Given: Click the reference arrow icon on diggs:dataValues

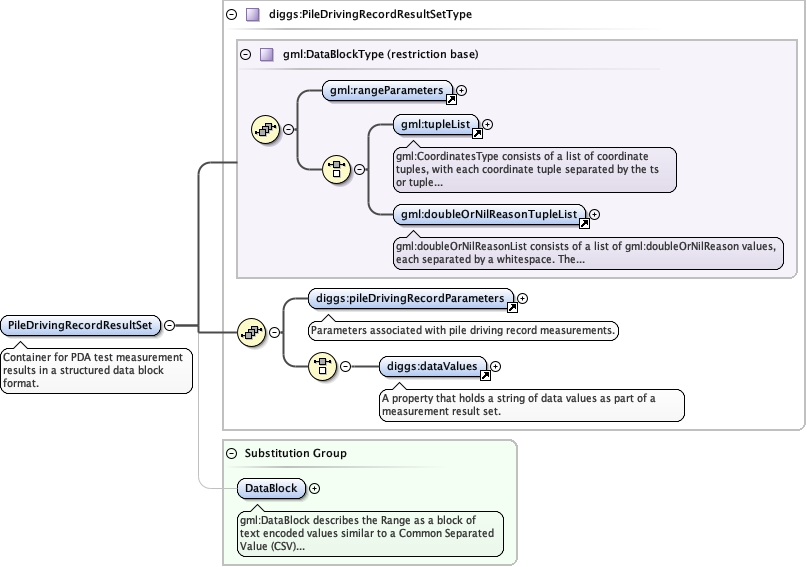Looking at the screenshot, I should (x=485, y=375).
